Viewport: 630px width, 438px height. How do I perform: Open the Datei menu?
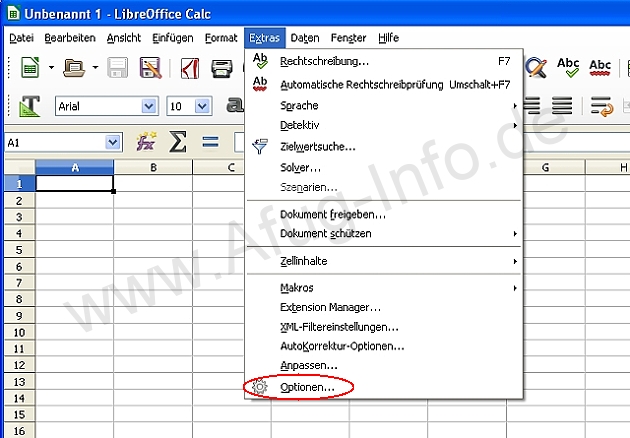tap(21, 38)
